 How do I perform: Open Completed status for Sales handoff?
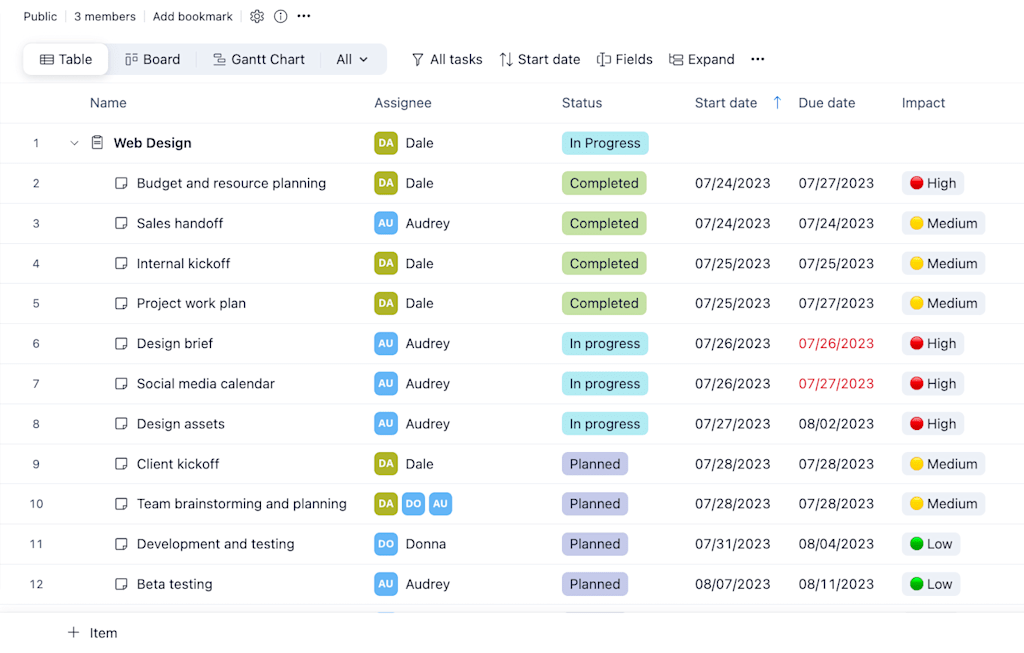604,223
